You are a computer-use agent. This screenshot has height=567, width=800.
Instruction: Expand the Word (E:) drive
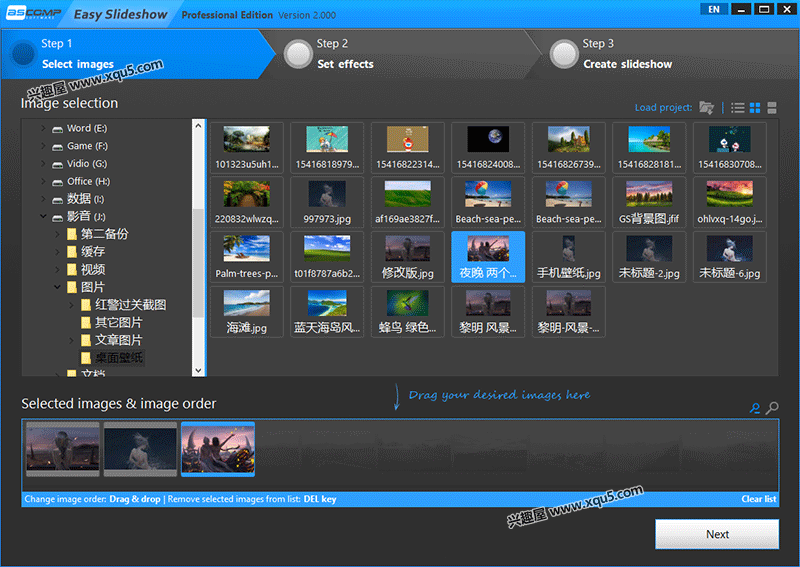click(43, 128)
